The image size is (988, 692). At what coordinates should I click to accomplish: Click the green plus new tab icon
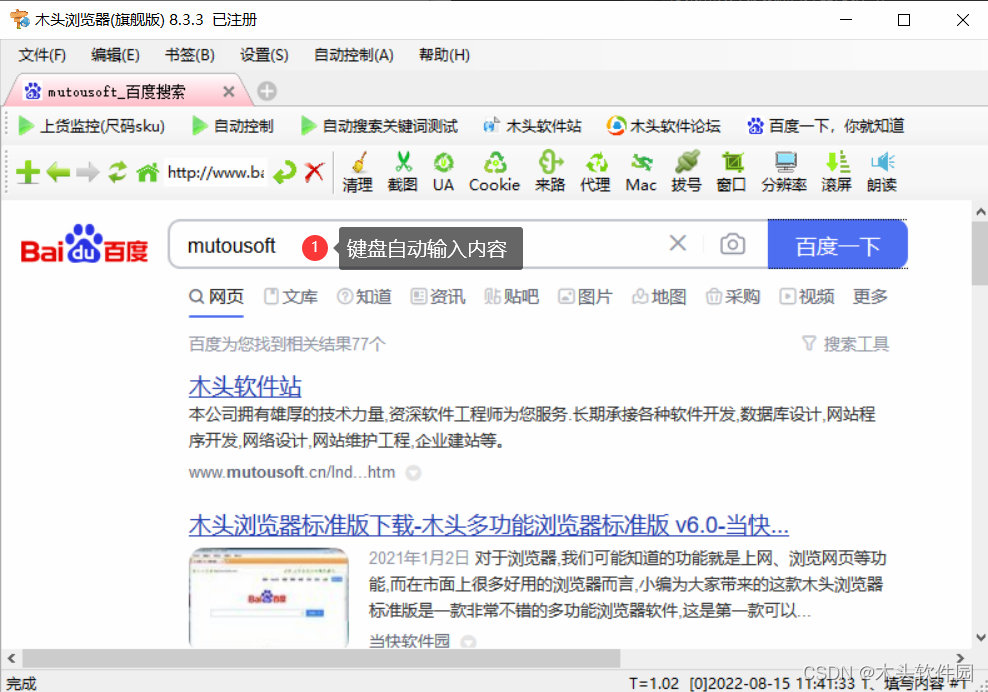tap(28, 172)
